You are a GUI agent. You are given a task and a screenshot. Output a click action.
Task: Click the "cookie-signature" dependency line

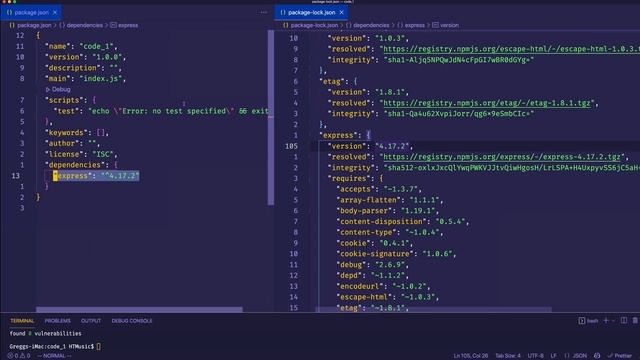396,254
